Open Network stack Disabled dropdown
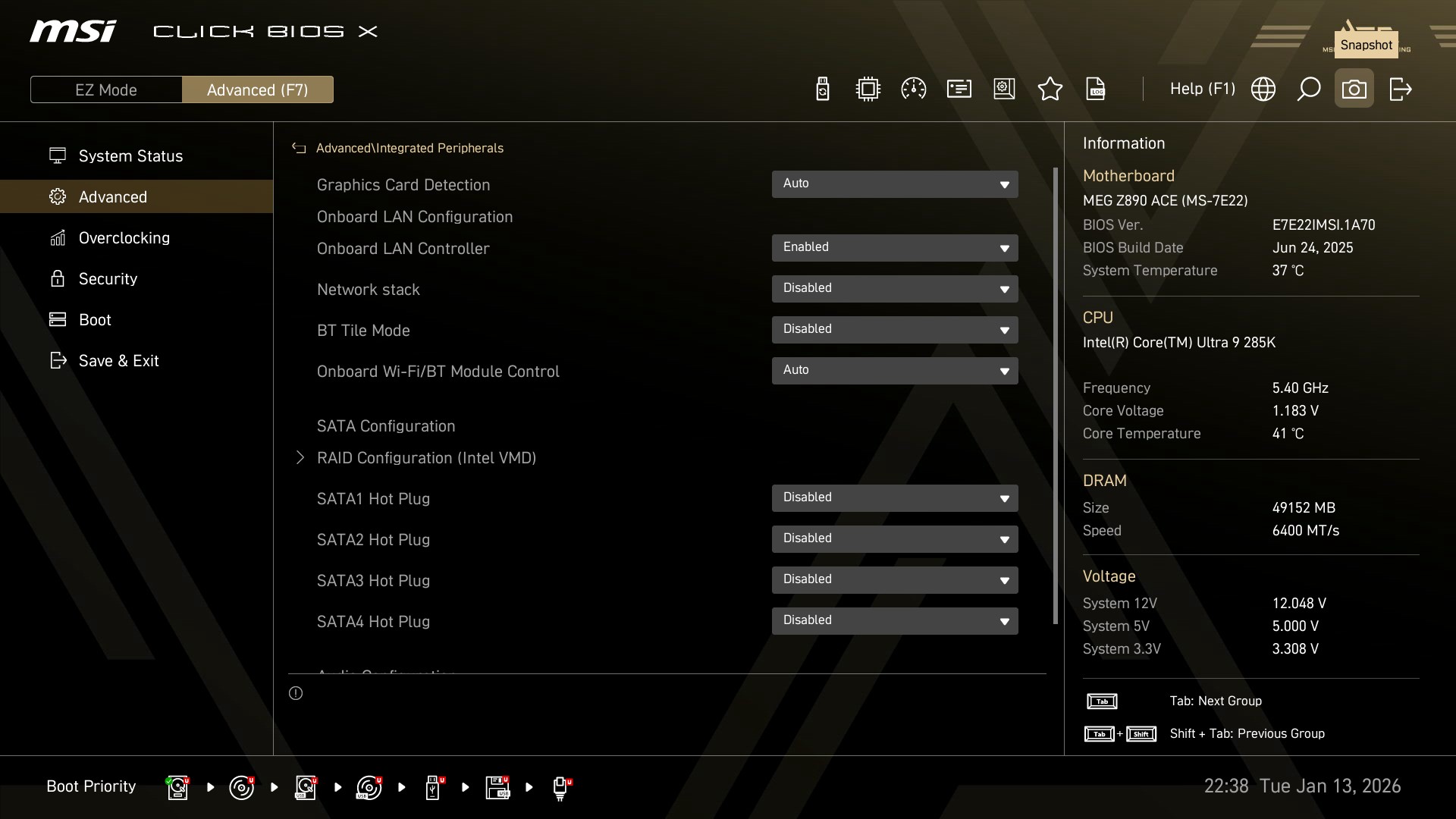1456x819 pixels. pyautogui.click(x=894, y=289)
